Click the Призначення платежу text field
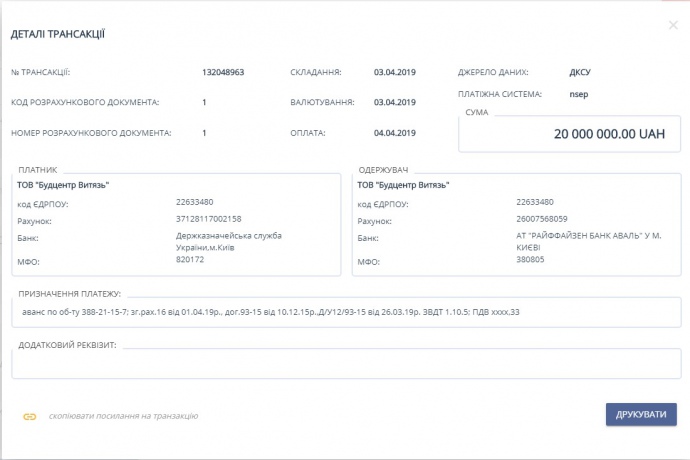 (x=345, y=313)
